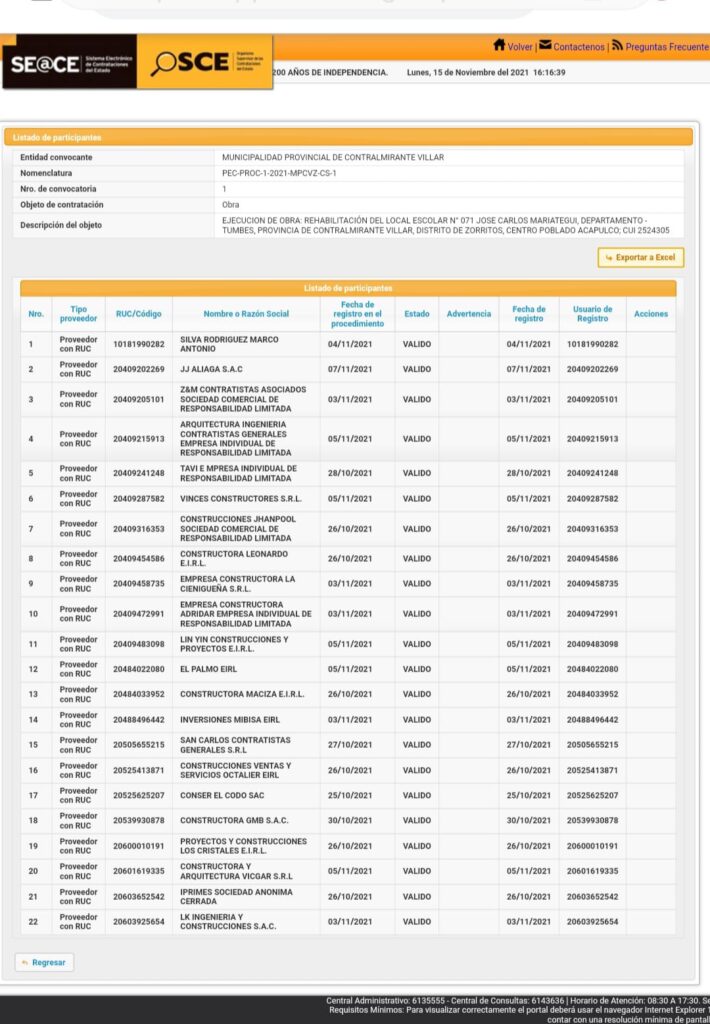Click the Nombre o Razón Social column header
Image resolution: width=710 pixels, height=1024 pixels.
click(246, 314)
